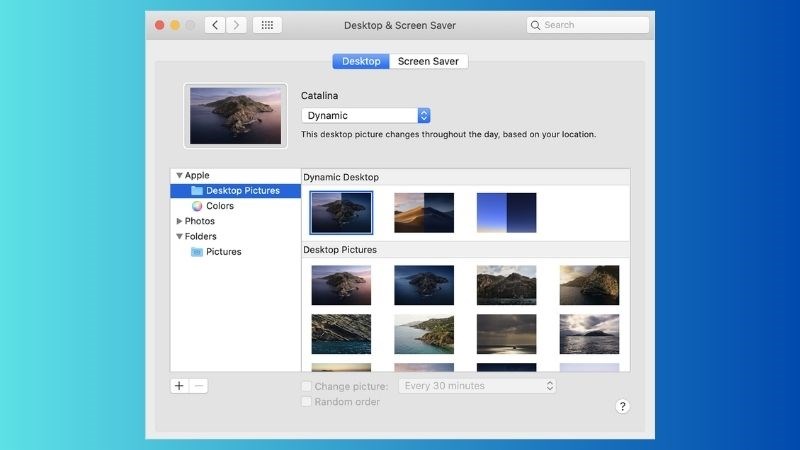Viewport: 800px width, 450px height.
Task: Select the aerial green coastline picture
Action: tap(424, 334)
